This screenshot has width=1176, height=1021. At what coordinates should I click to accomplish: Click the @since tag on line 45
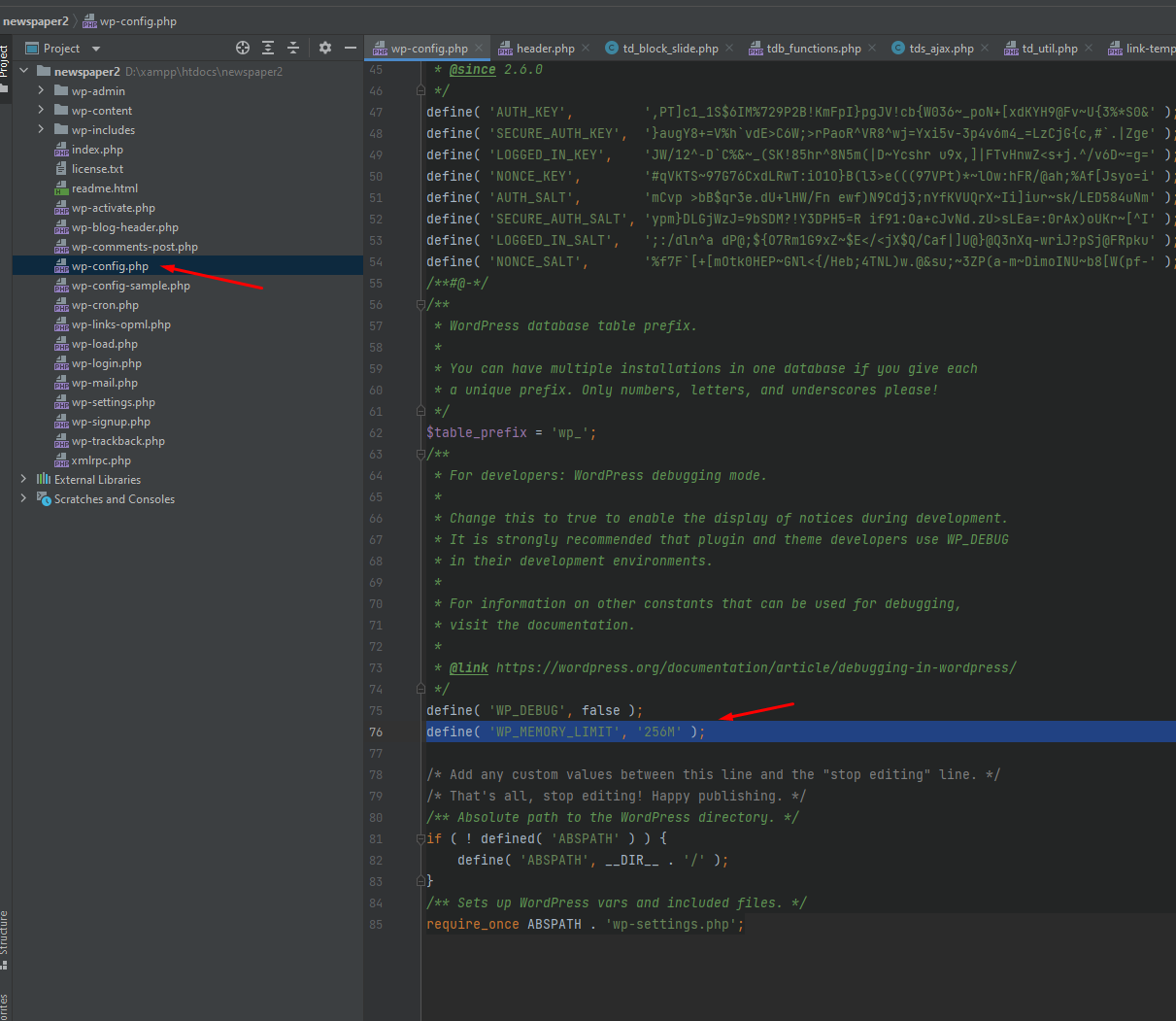pyautogui.click(x=473, y=69)
